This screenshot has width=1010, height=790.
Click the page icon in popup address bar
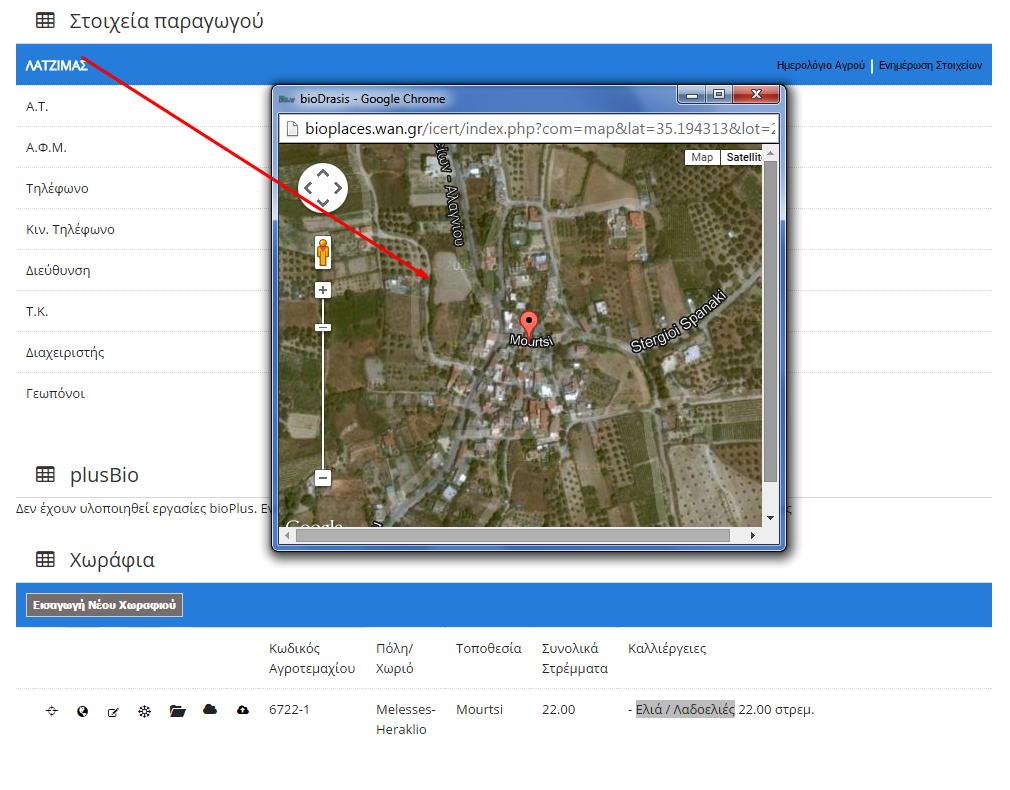point(292,129)
